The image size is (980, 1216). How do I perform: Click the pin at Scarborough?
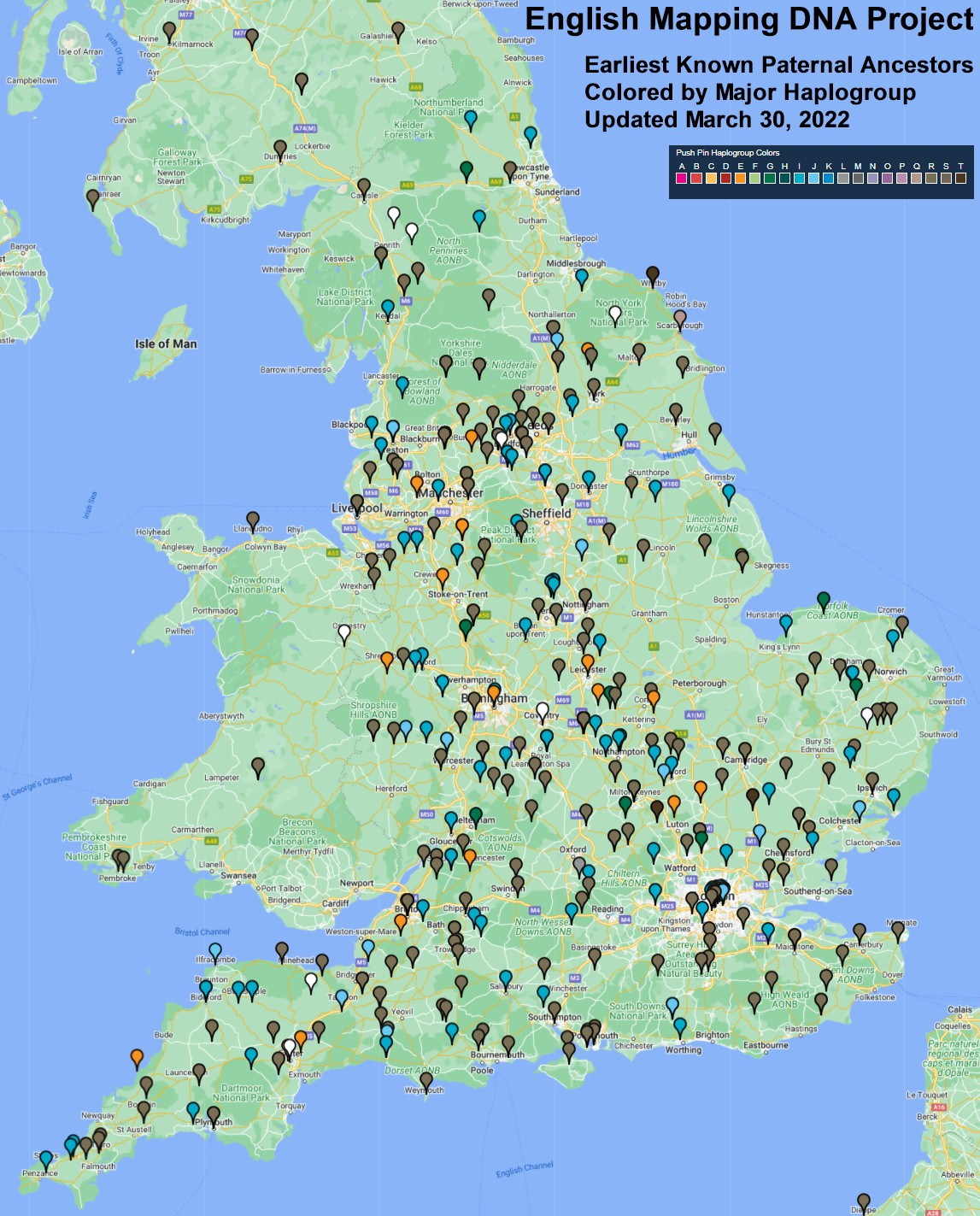(680, 317)
